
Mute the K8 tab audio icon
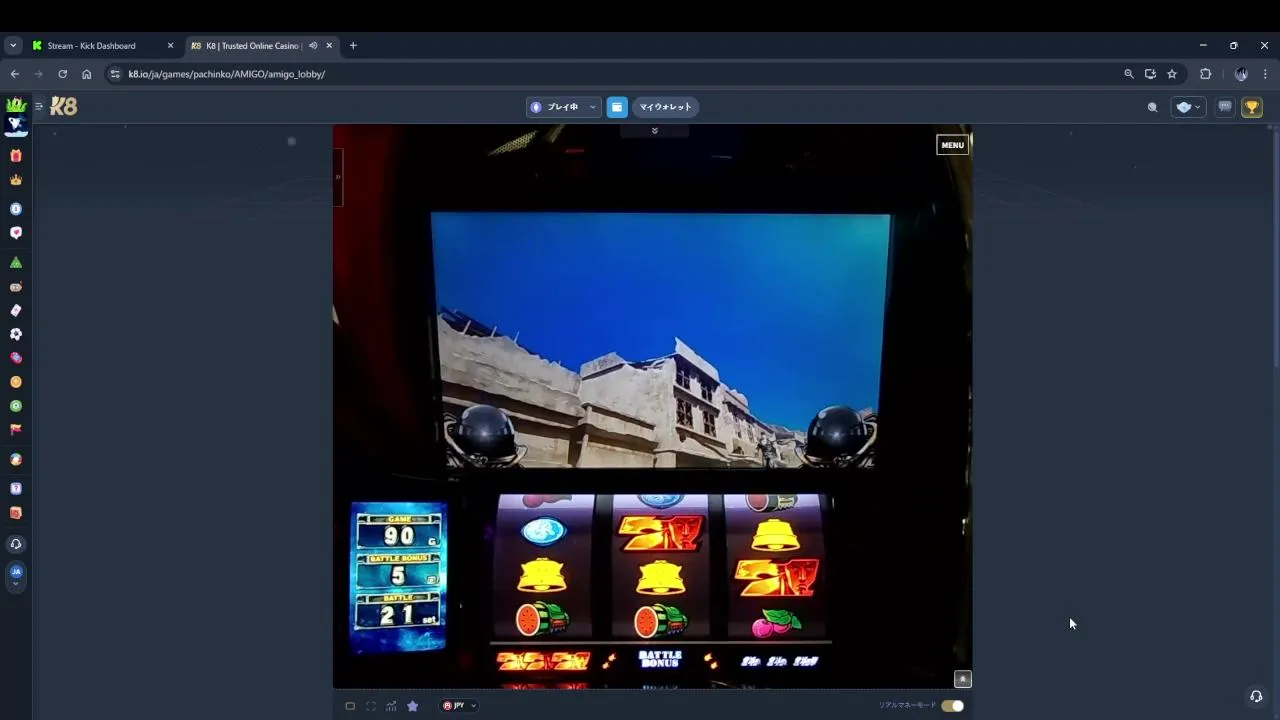click(313, 46)
